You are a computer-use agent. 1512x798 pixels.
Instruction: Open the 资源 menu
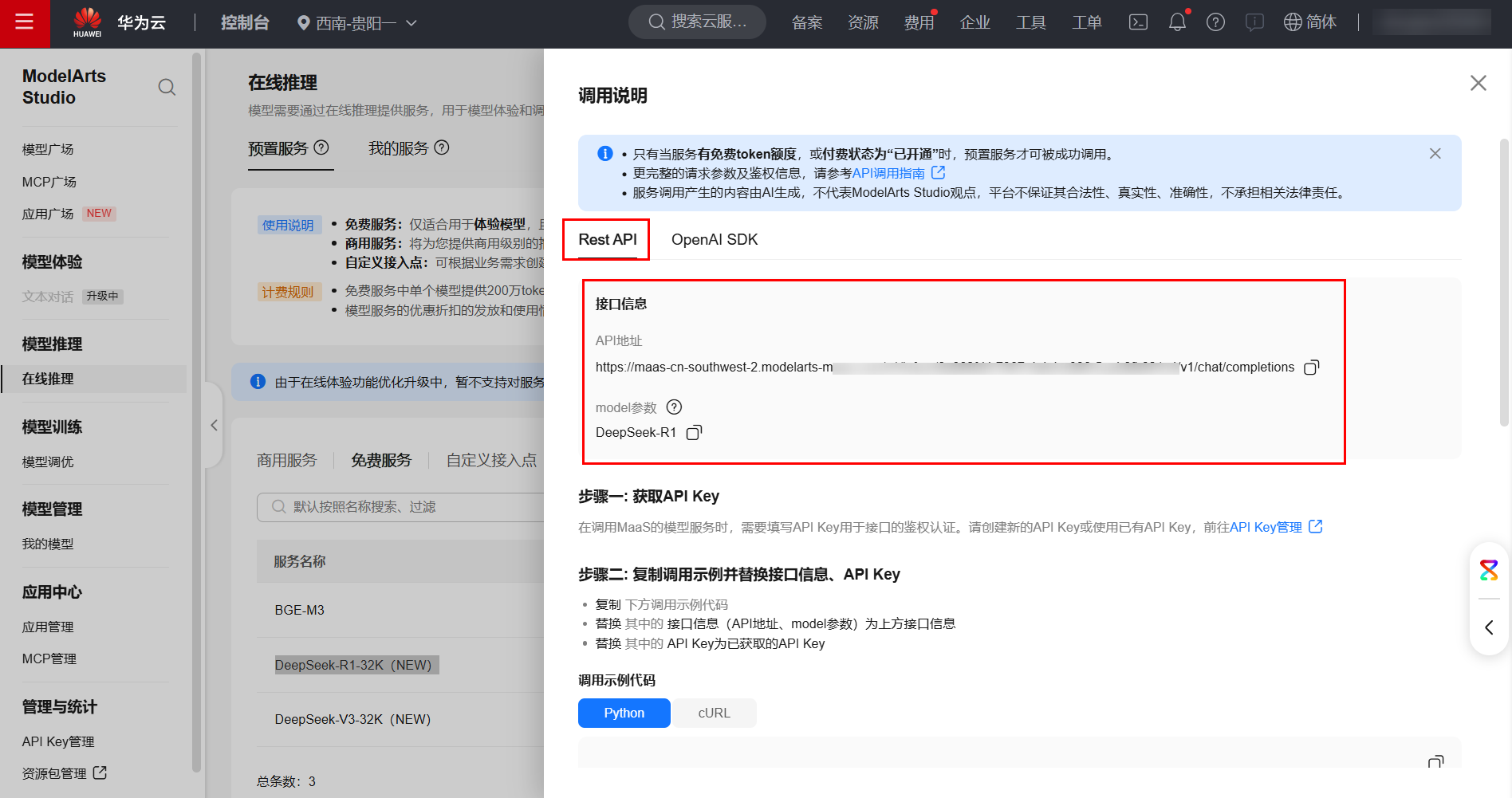pyautogui.click(x=863, y=22)
